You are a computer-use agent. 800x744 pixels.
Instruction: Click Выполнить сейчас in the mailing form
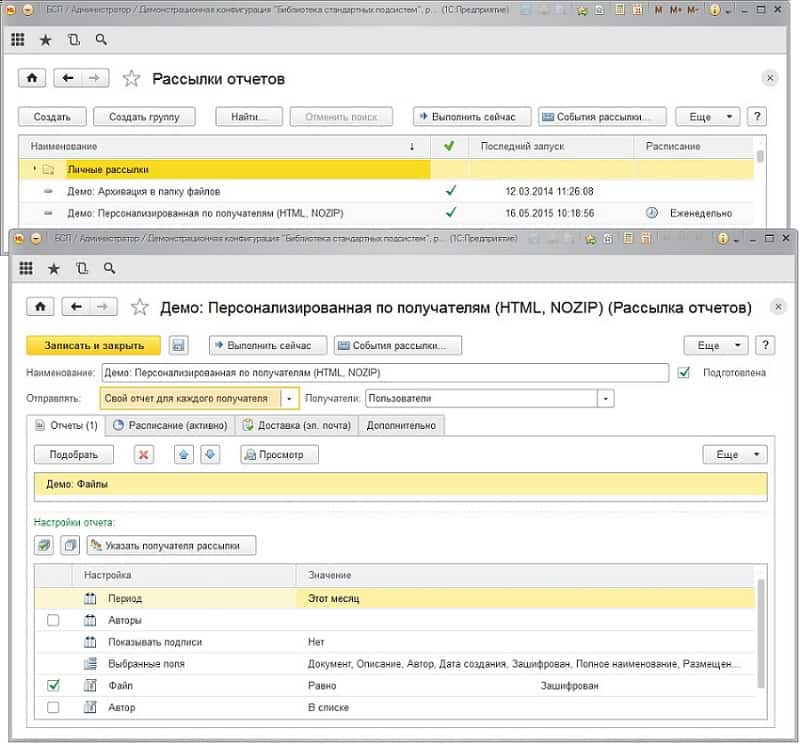coord(268,345)
